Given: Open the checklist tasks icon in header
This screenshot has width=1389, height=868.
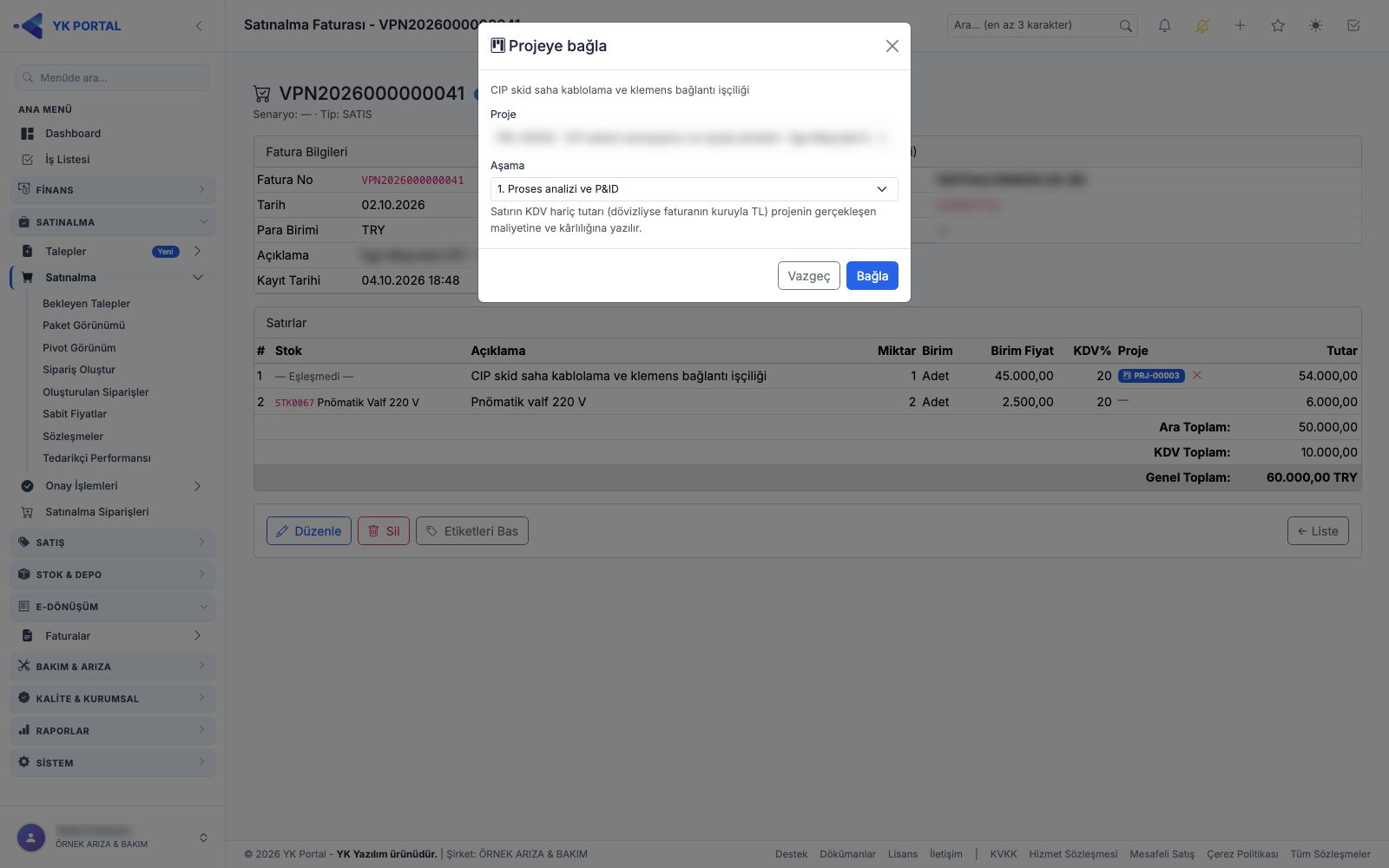Looking at the screenshot, I should point(1353,25).
